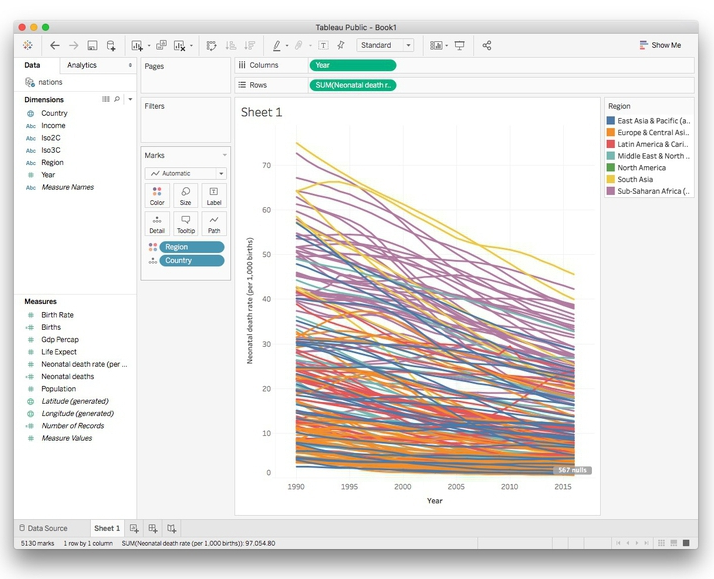Click the 567 nulls indicator
The width and height of the screenshot is (714, 579).
click(572, 470)
